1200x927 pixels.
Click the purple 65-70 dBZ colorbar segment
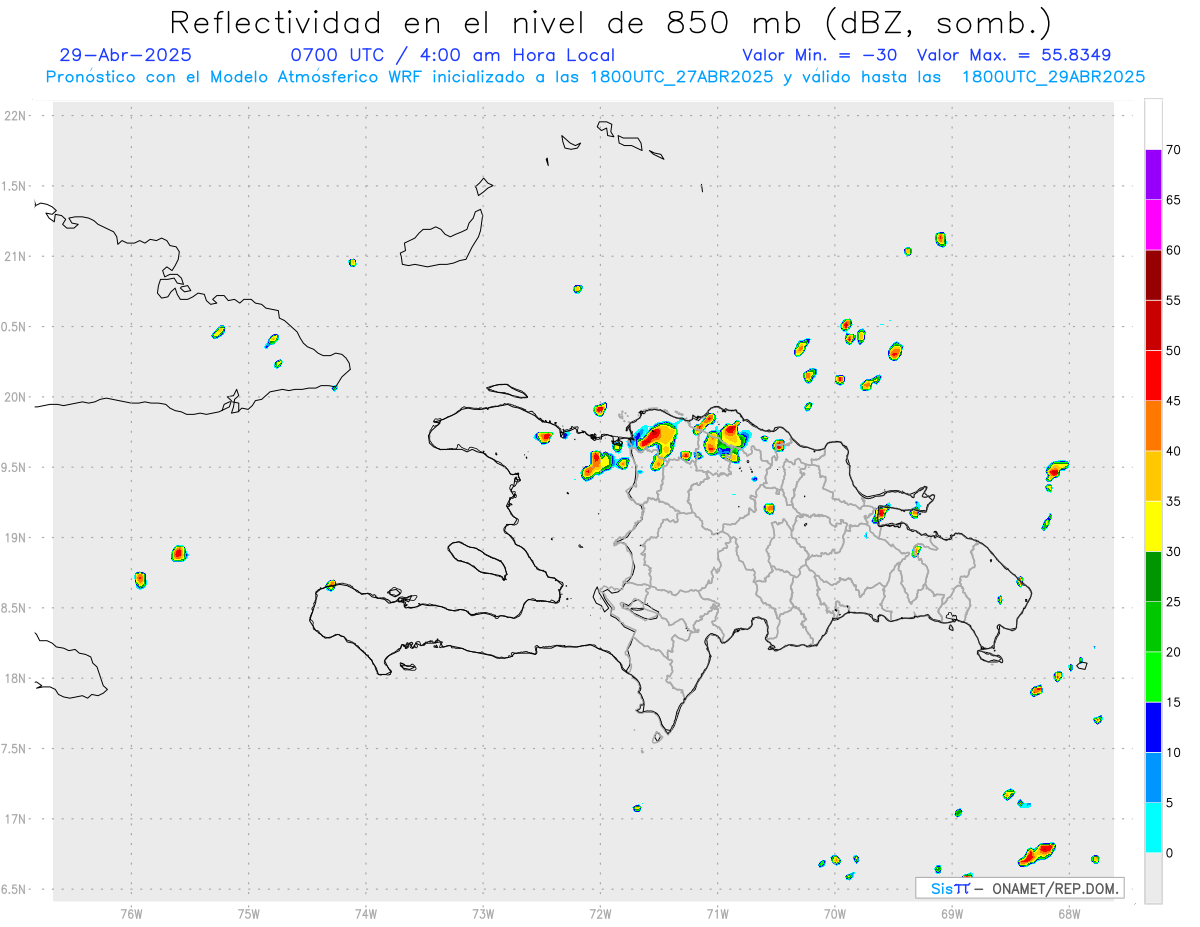[x=1153, y=175]
